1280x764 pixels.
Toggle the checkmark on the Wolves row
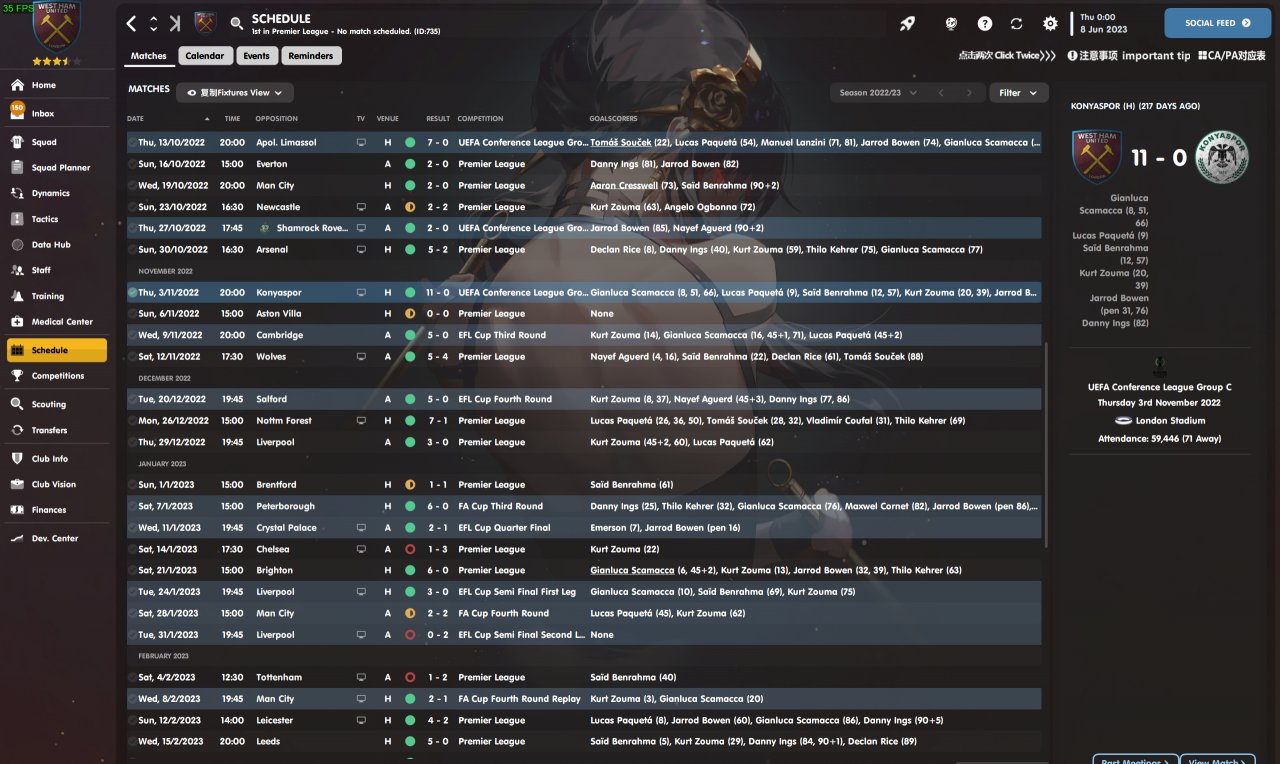click(x=133, y=357)
